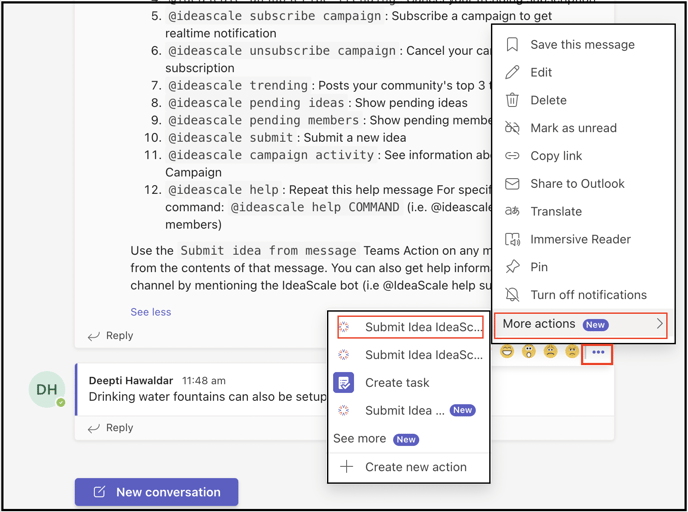React with the laughing emoji
This screenshot has height=512, width=688.
point(507,351)
